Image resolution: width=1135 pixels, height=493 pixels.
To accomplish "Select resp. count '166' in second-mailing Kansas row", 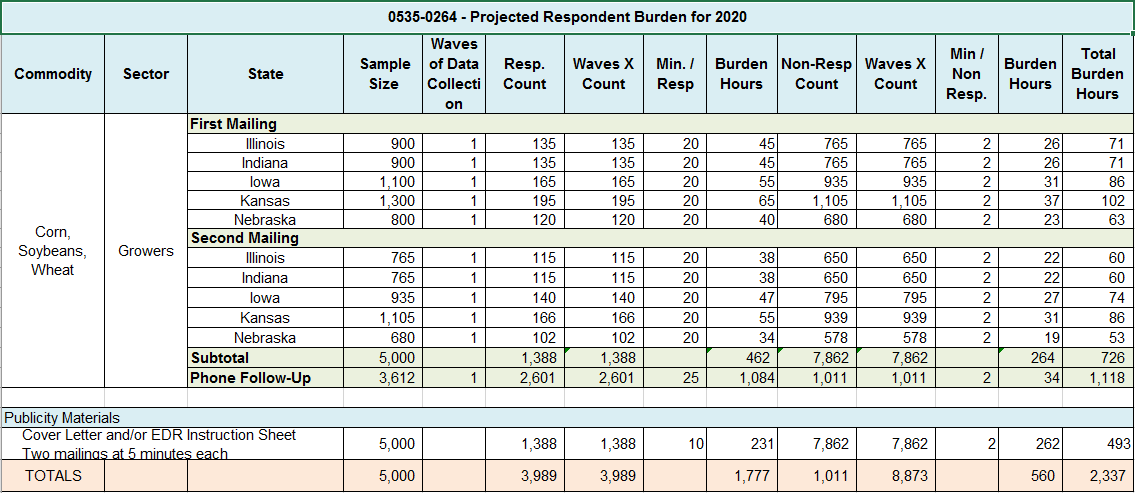I will [525, 317].
